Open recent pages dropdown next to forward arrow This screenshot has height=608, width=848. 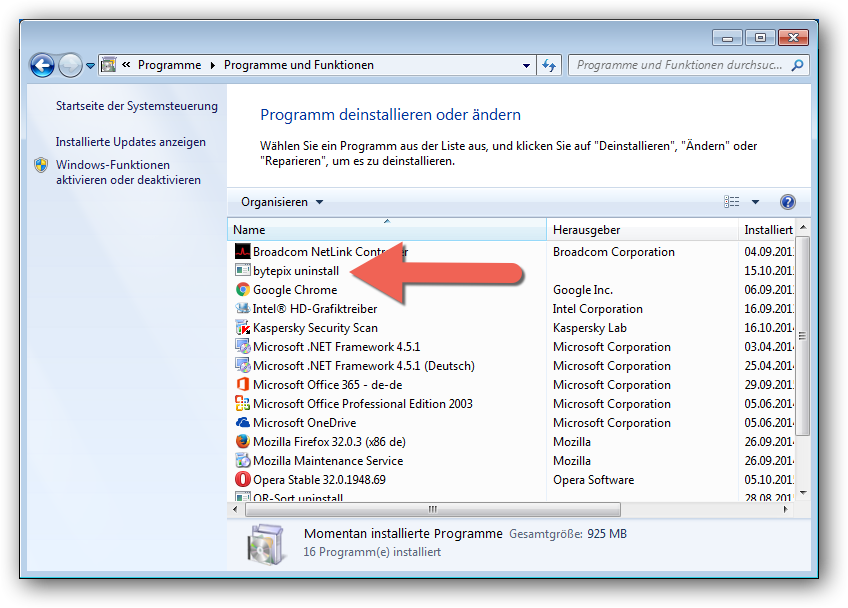click(x=90, y=66)
